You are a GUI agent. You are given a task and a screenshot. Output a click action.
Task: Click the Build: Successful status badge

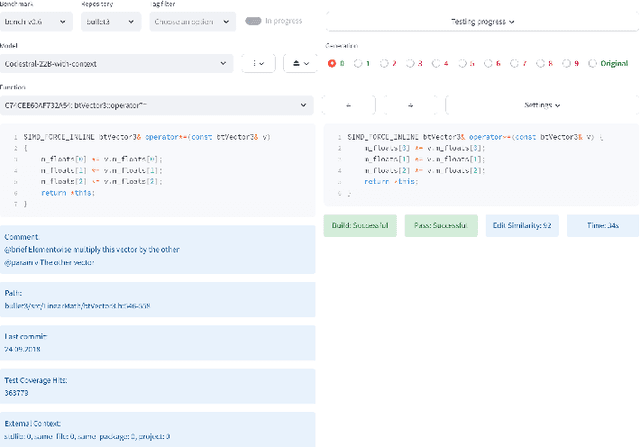coord(361,225)
